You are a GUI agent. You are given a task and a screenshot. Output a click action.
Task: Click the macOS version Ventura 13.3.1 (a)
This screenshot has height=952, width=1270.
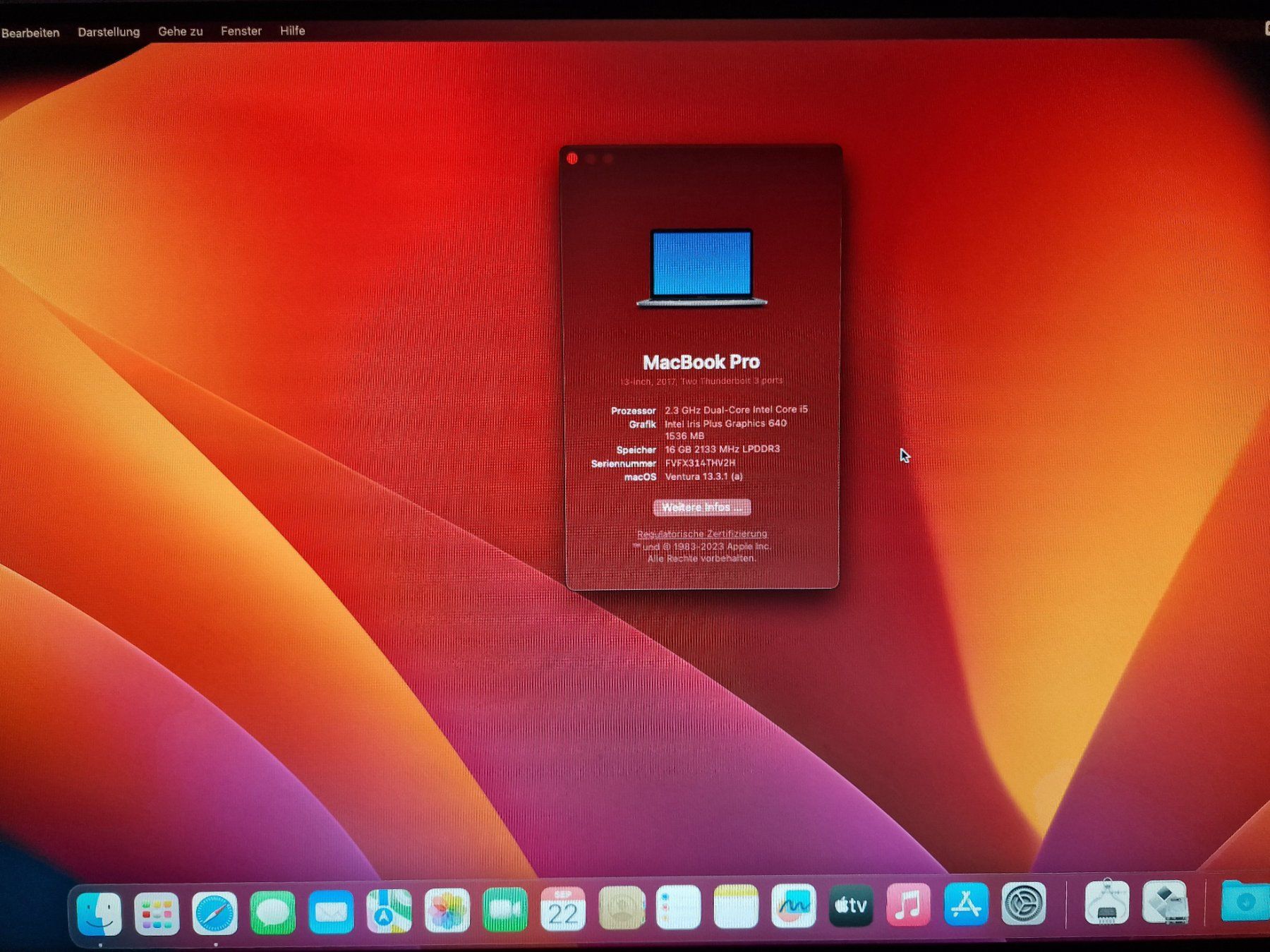(703, 476)
